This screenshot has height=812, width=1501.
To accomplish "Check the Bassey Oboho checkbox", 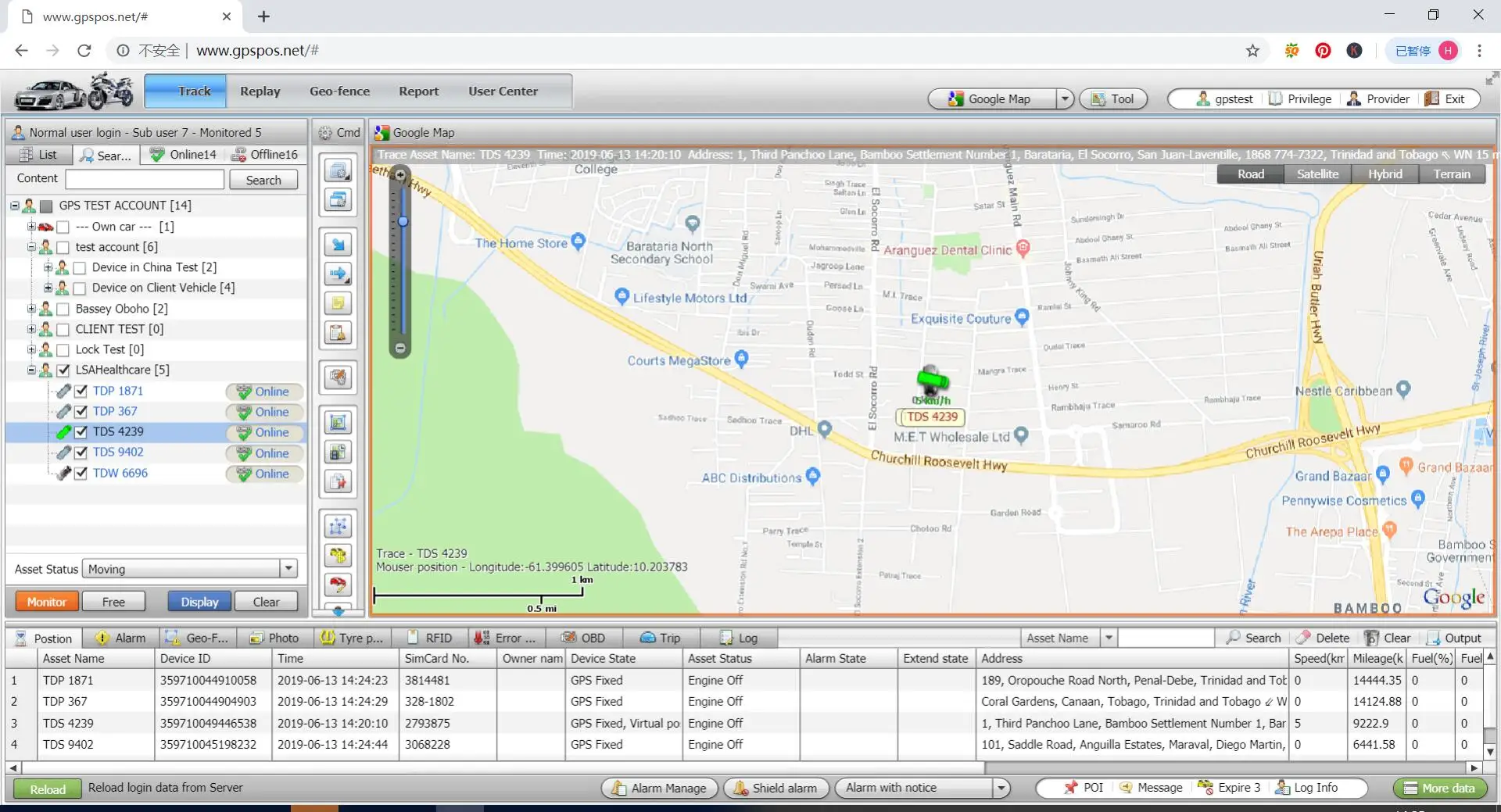I will [63, 309].
